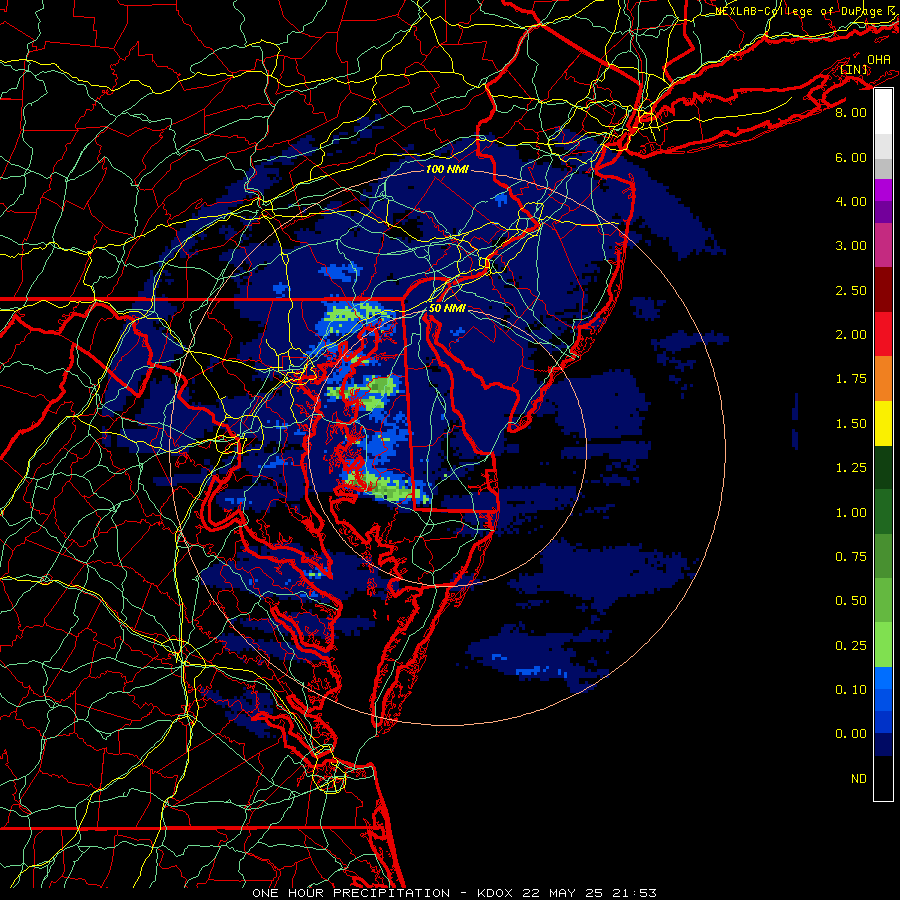
Task: Click the ONE HOUR PRECIPITATION title text
Action: (x=351, y=893)
